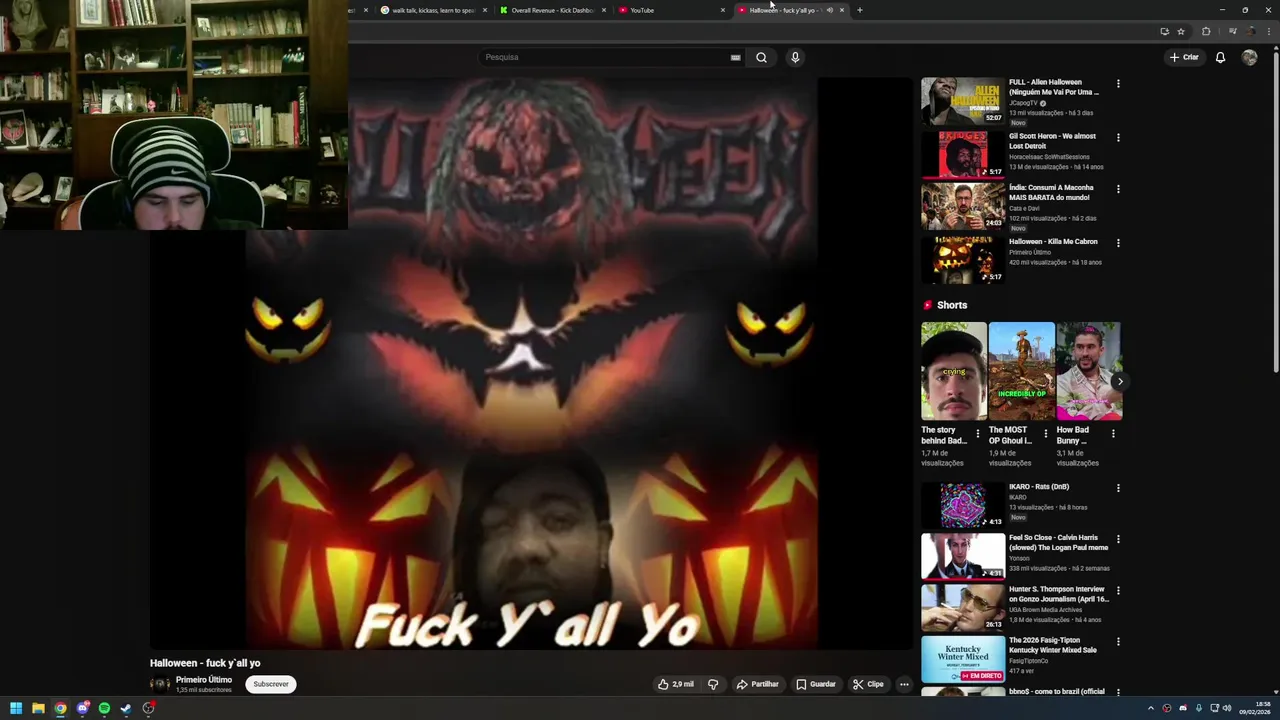Open more actions menu below video
Screen dimensions: 1280x720
[904, 684]
